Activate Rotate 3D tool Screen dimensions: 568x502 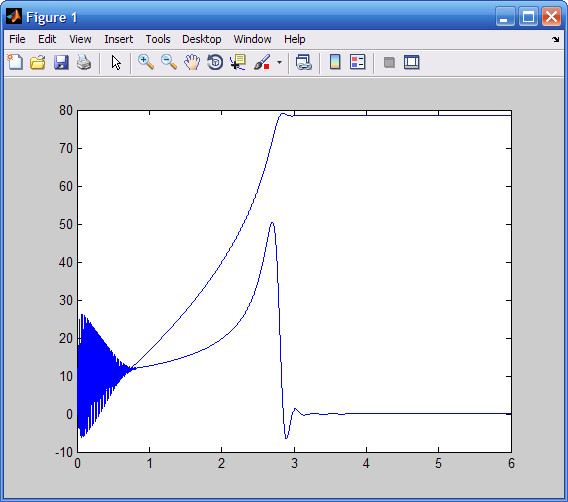point(215,62)
